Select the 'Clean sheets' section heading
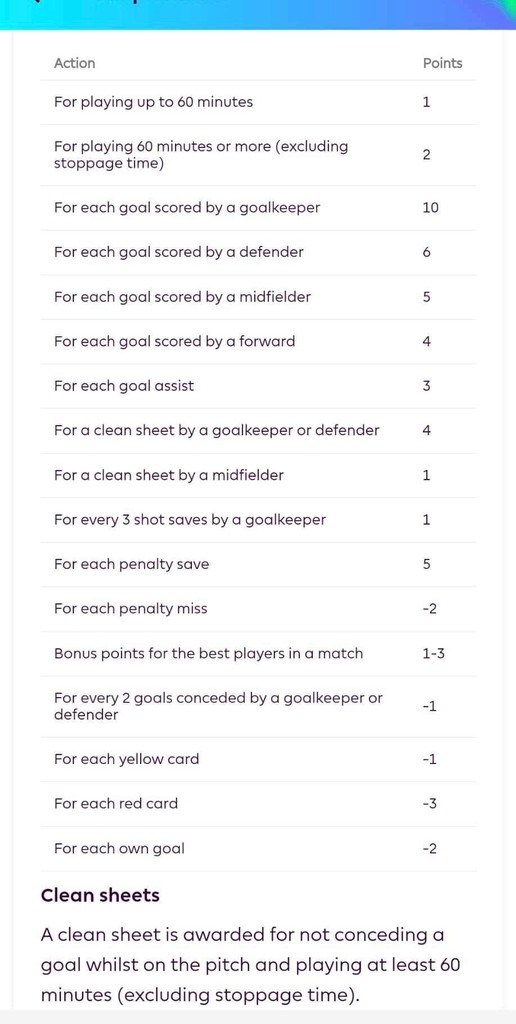 100,895
